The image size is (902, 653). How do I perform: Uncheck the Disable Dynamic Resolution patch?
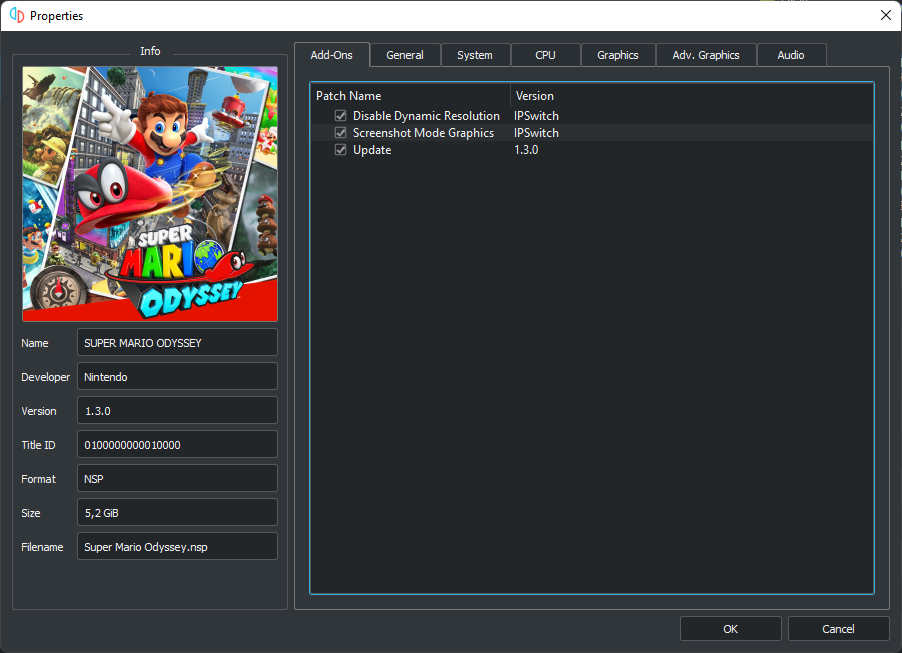tap(341, 116)
